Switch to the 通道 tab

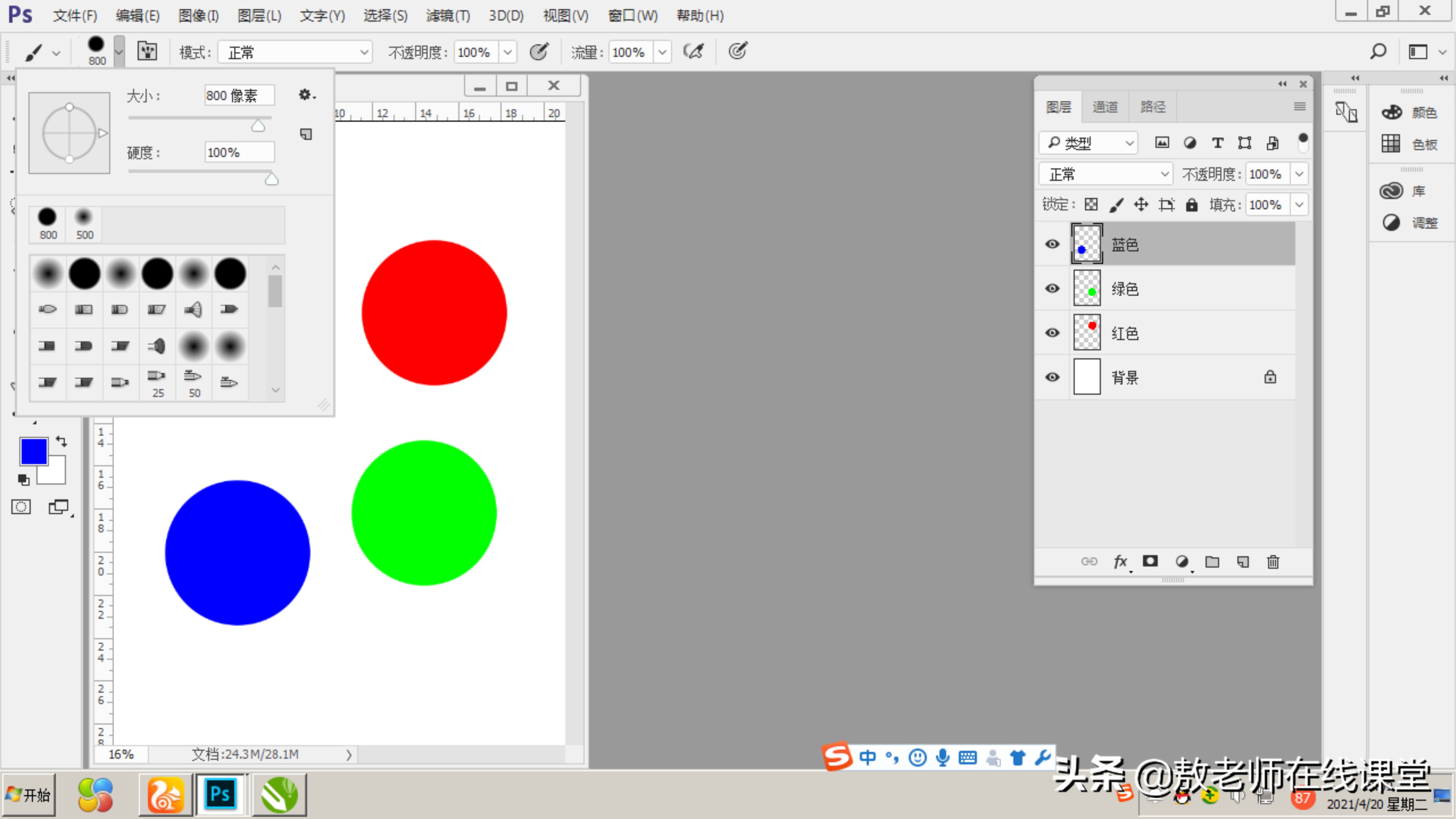coord(1105,107)
